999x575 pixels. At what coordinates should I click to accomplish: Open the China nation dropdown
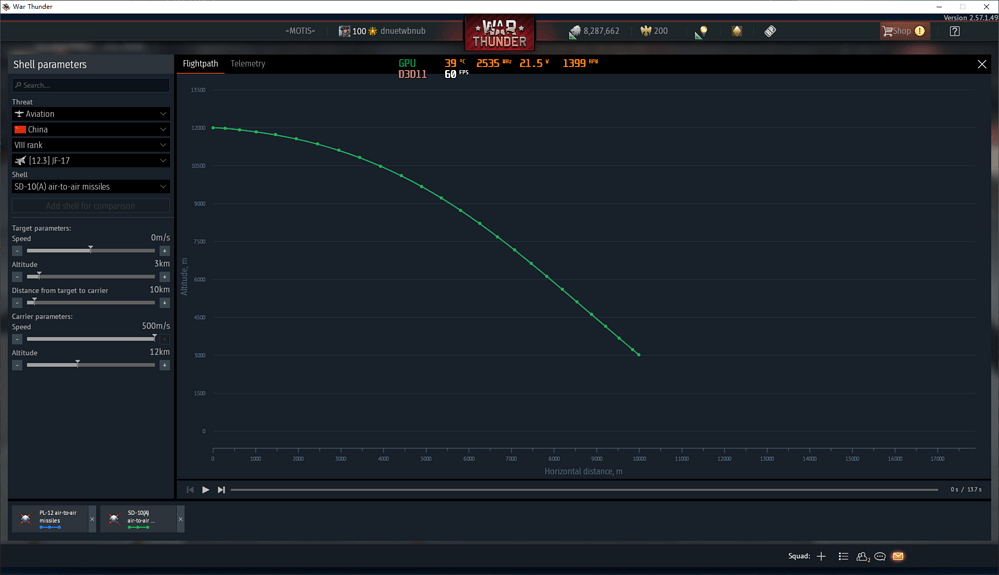pyautogui.click(x=90, y=129)
